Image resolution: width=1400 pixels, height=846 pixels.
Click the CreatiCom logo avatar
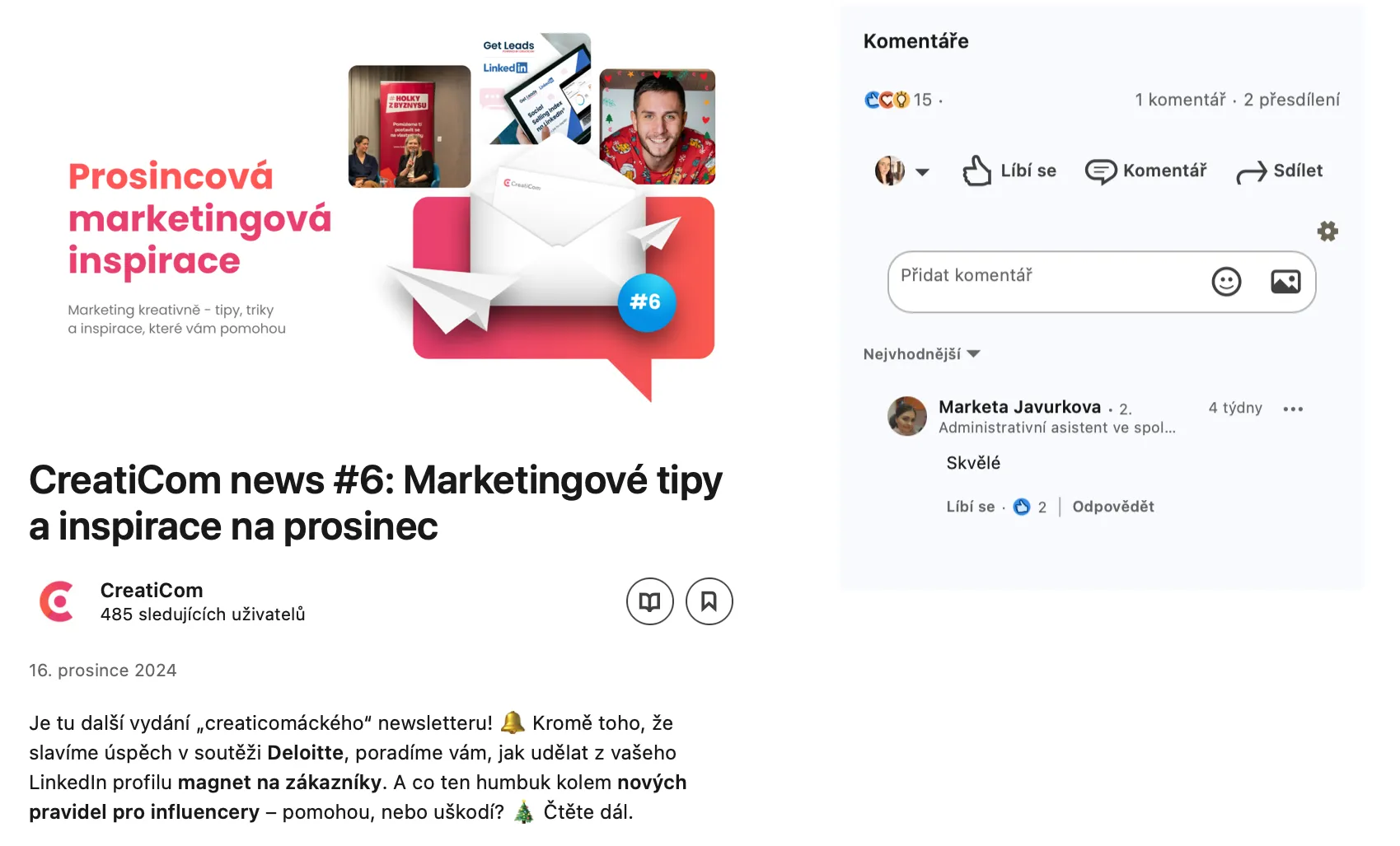[x=57, y=601]
